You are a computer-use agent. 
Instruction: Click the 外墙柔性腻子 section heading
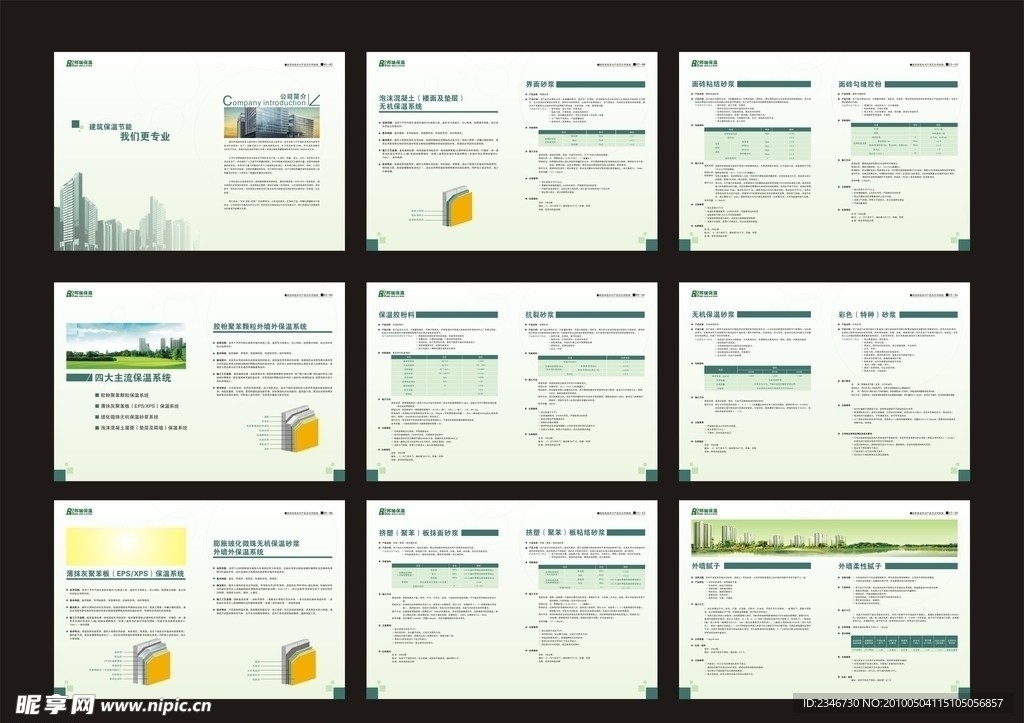pos(860,566)
